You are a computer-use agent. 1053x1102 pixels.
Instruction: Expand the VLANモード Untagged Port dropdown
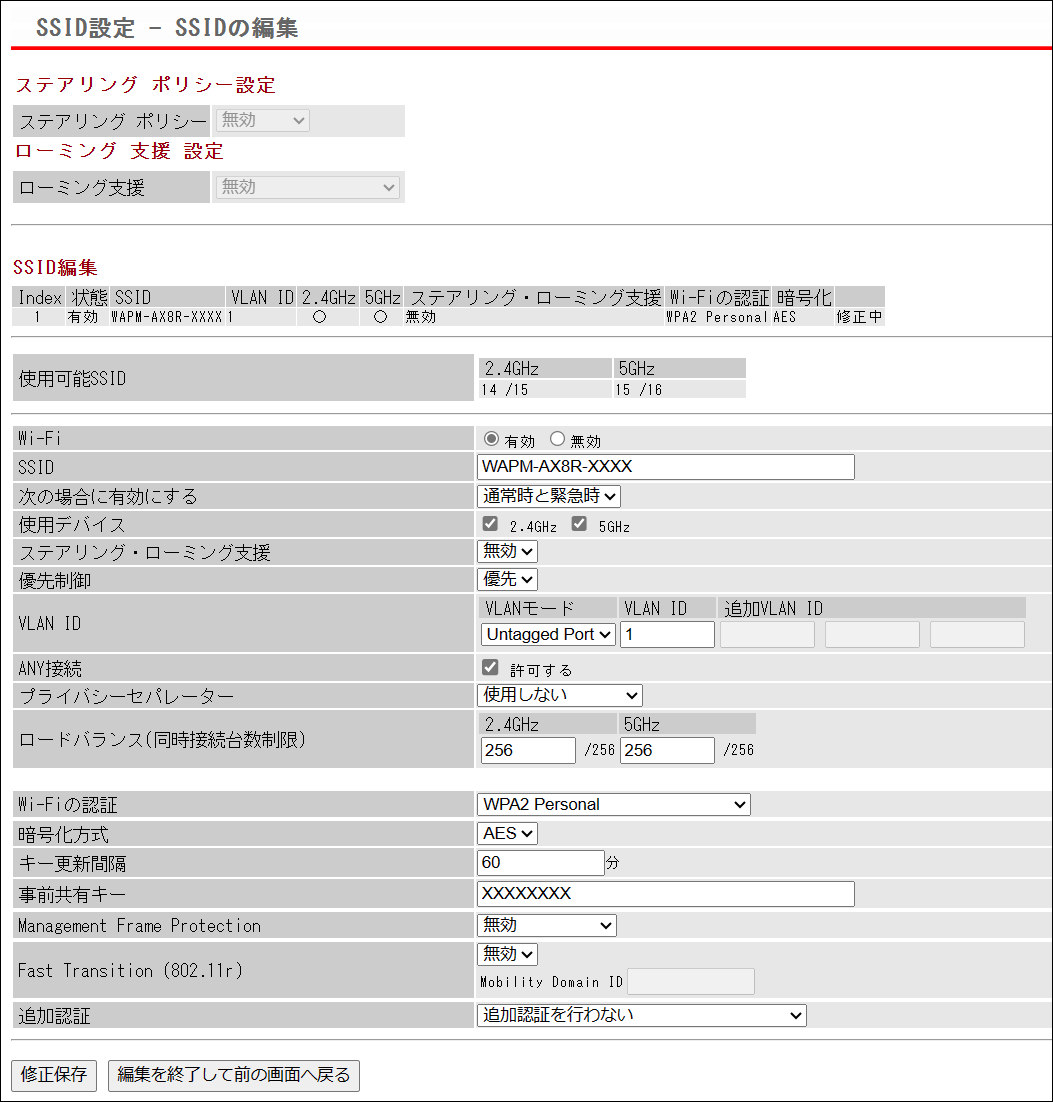coord(548,634)
